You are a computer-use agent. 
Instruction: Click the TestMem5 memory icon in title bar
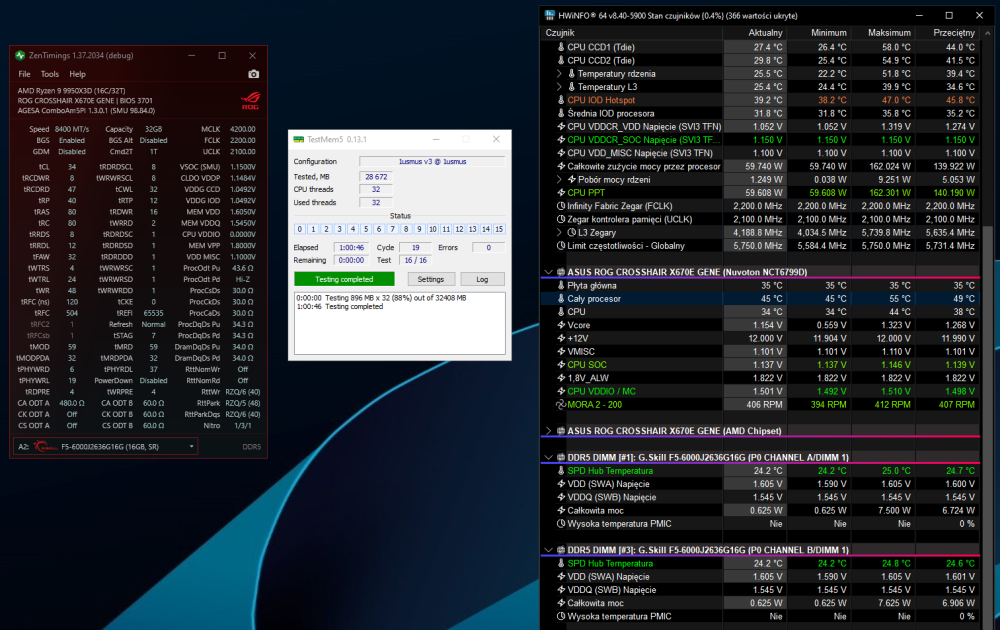coord(299,140)
